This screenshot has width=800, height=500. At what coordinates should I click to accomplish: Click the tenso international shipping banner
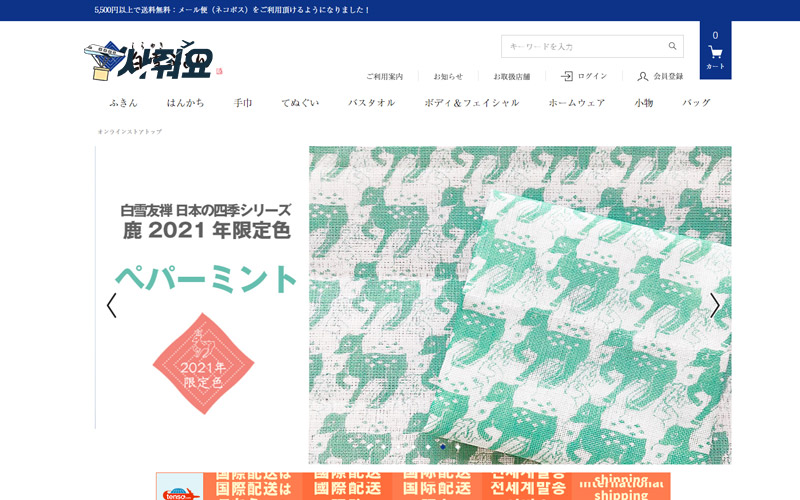pos(413,487)
